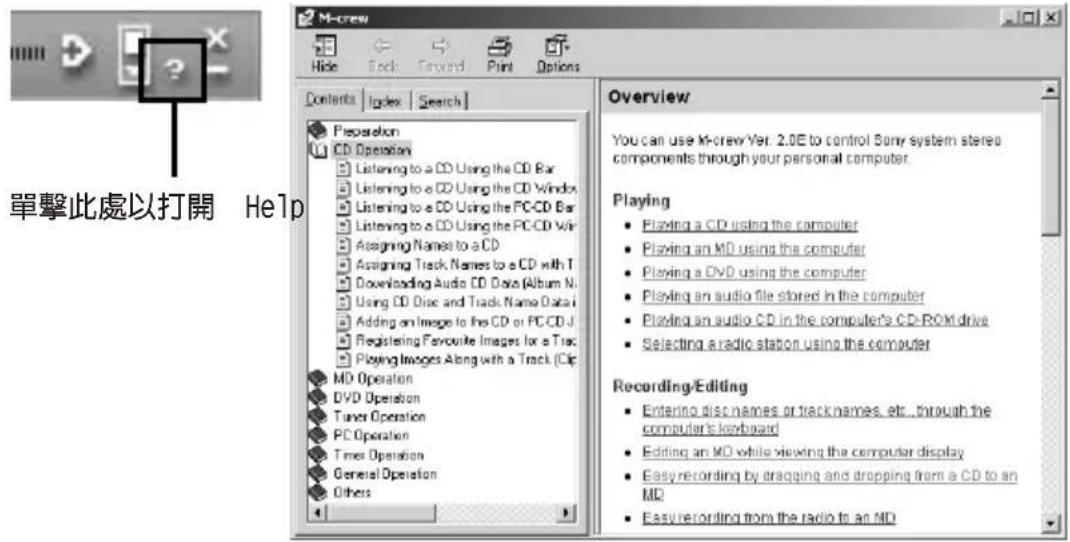Follow Easy recording by dragging and dropping link
Viewport: 1070px width, 542px height.
[x=829, y=485]
